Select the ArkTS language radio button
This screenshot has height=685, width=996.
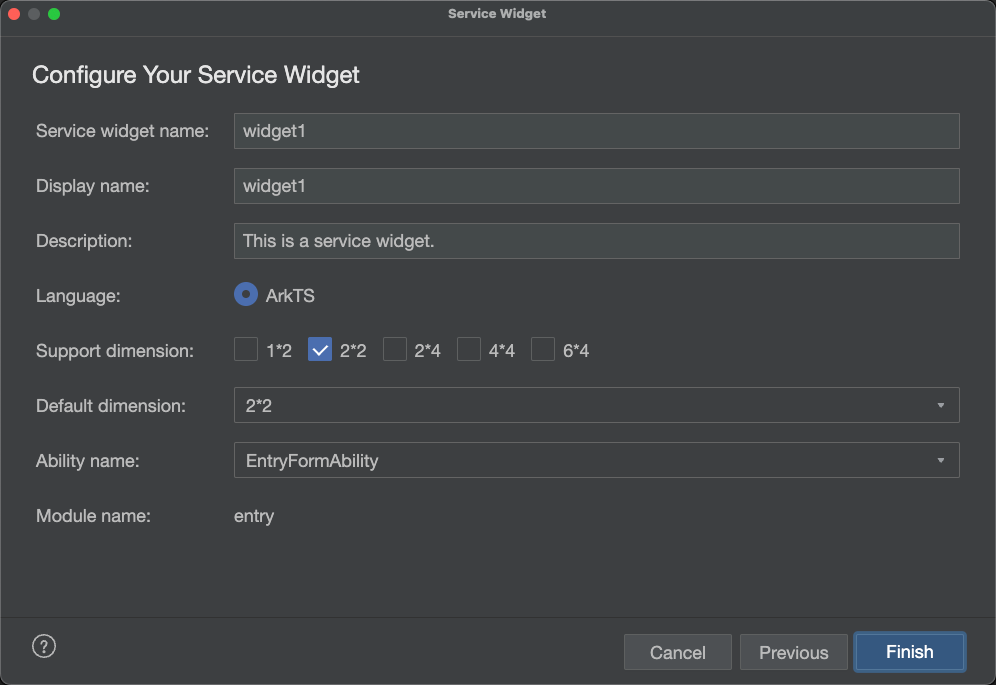pos(246,294)
